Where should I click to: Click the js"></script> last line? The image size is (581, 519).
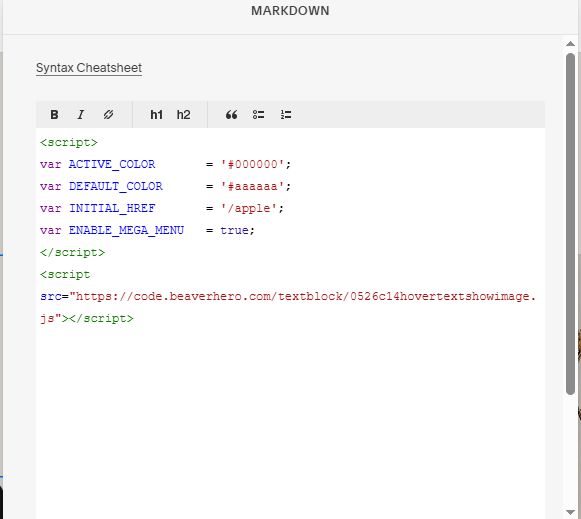click(x=87, y=319)
